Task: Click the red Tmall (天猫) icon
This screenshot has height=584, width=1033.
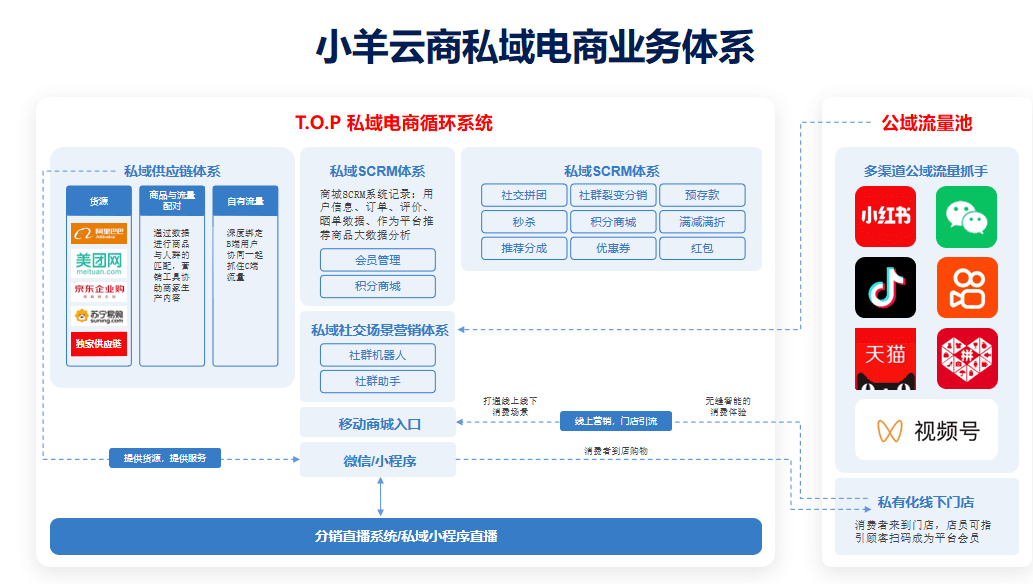Action: (x=885, y=359)
